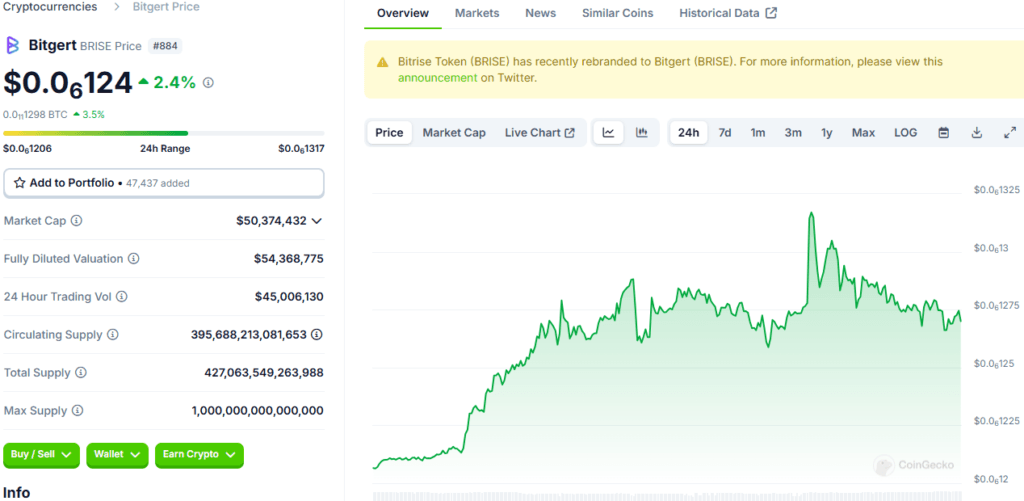Click the $45,006,130 trading volume value

pos(289,297)
